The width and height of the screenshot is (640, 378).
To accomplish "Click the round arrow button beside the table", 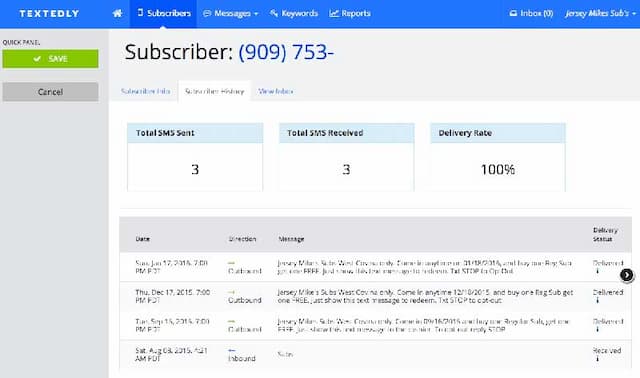I will 627,275.
